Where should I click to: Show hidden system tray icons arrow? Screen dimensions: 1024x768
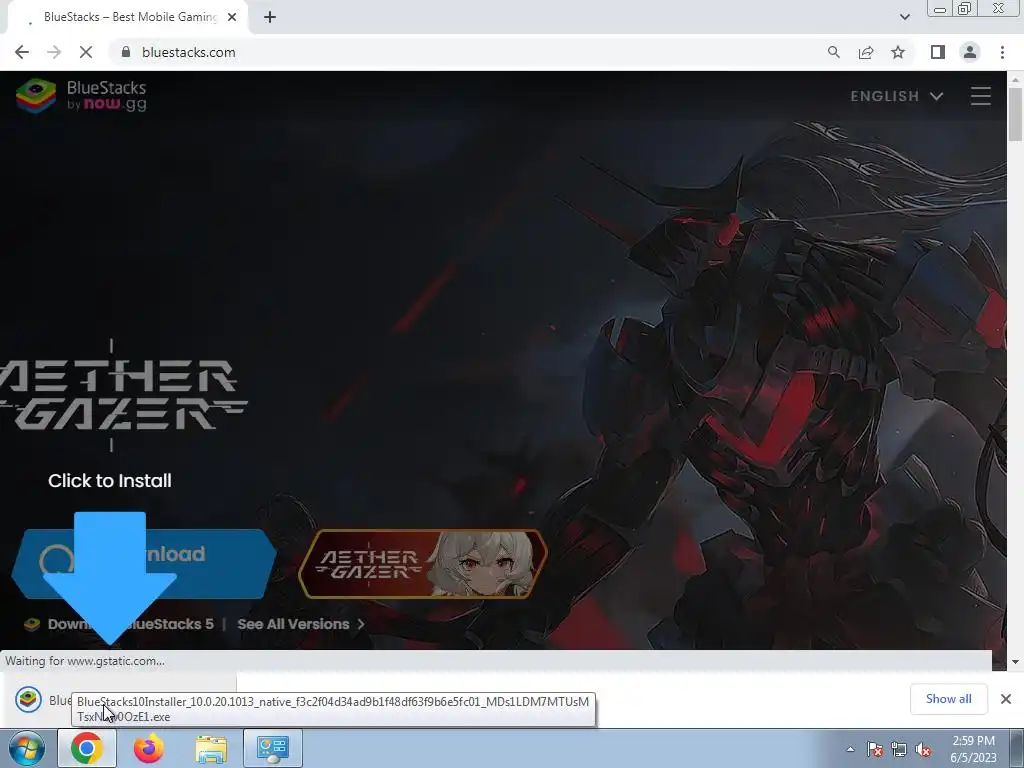pos(850,749)
